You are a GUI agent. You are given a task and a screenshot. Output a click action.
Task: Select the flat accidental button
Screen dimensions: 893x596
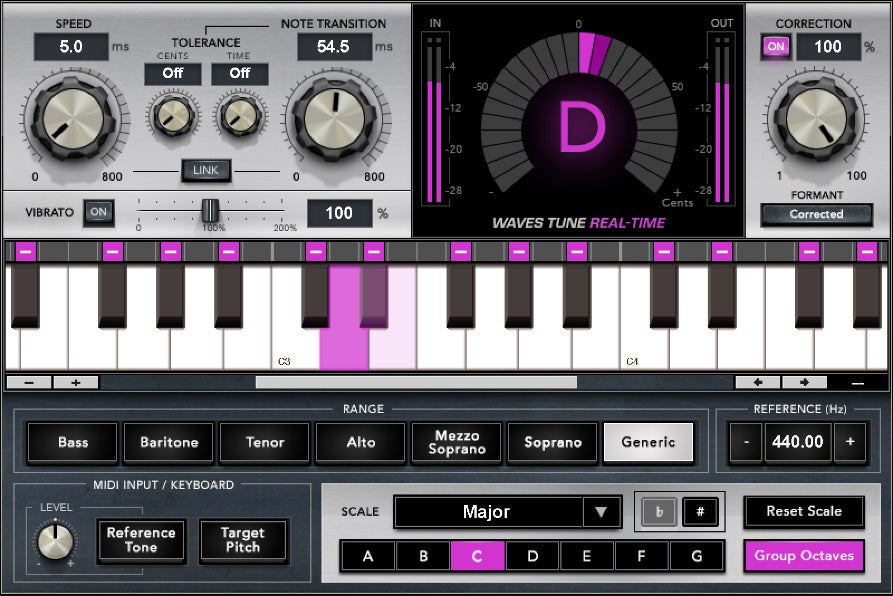click(x=659, y=511)
